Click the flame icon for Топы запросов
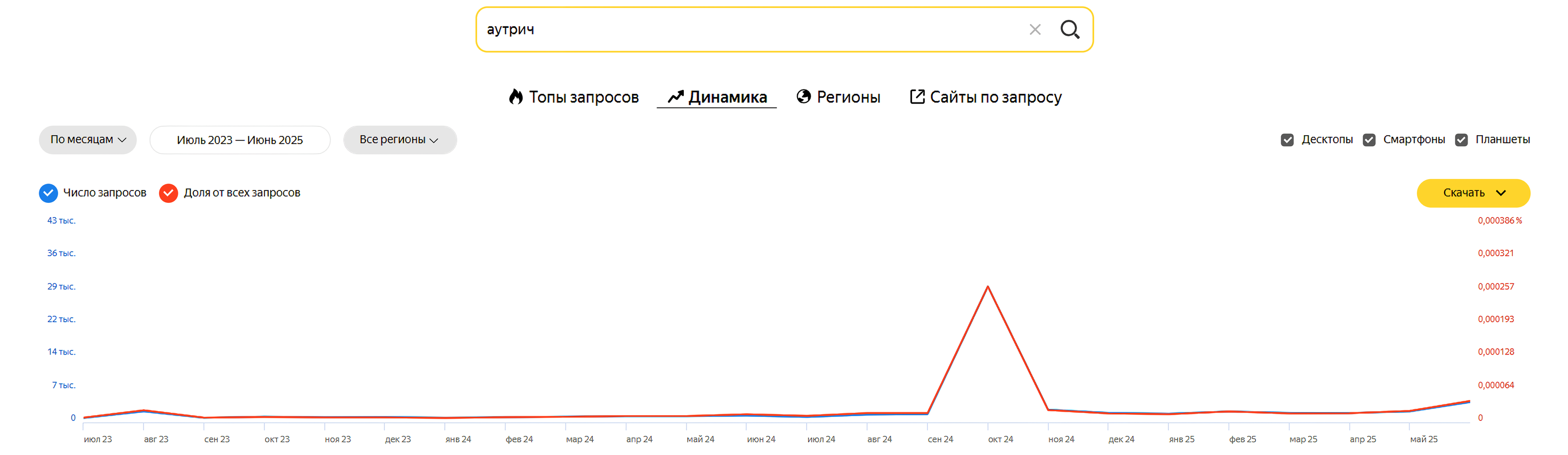Viewport: 1568px width, 455px height. [515, 97]
